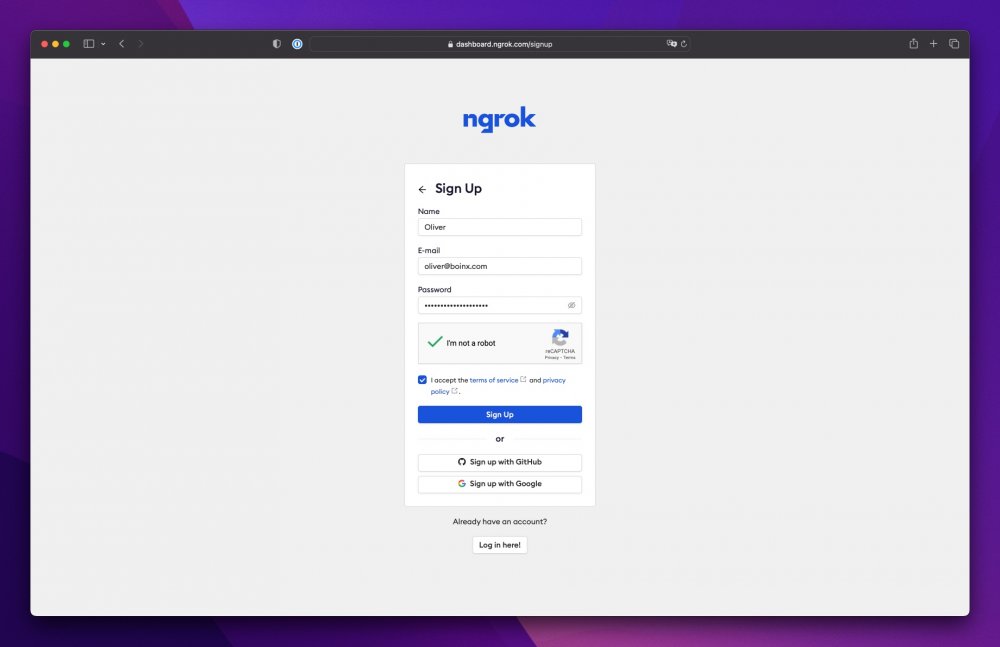Click the Log in here! button

click(x=499, y=545)
